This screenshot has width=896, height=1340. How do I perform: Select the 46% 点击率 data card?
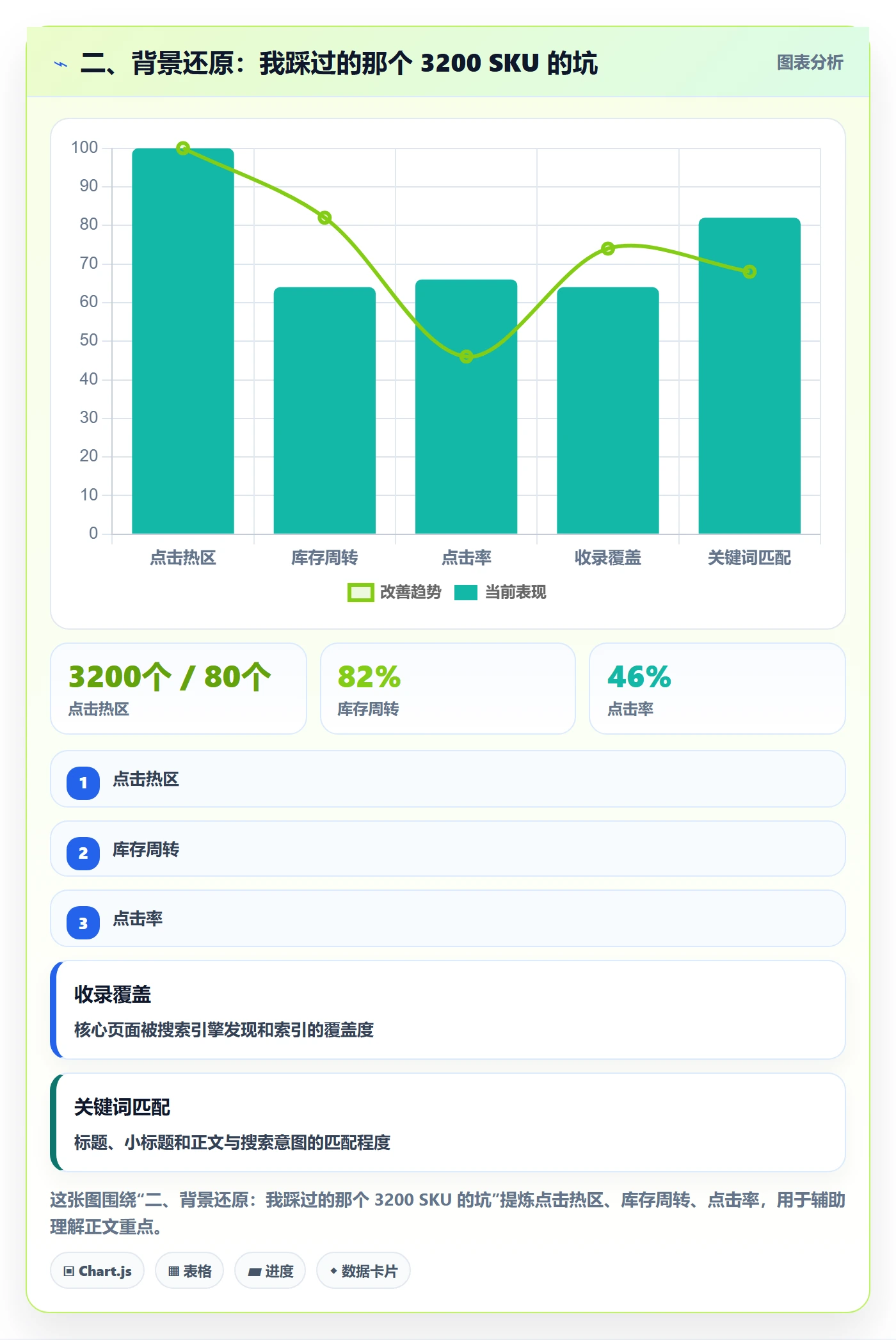coord(717,689)
